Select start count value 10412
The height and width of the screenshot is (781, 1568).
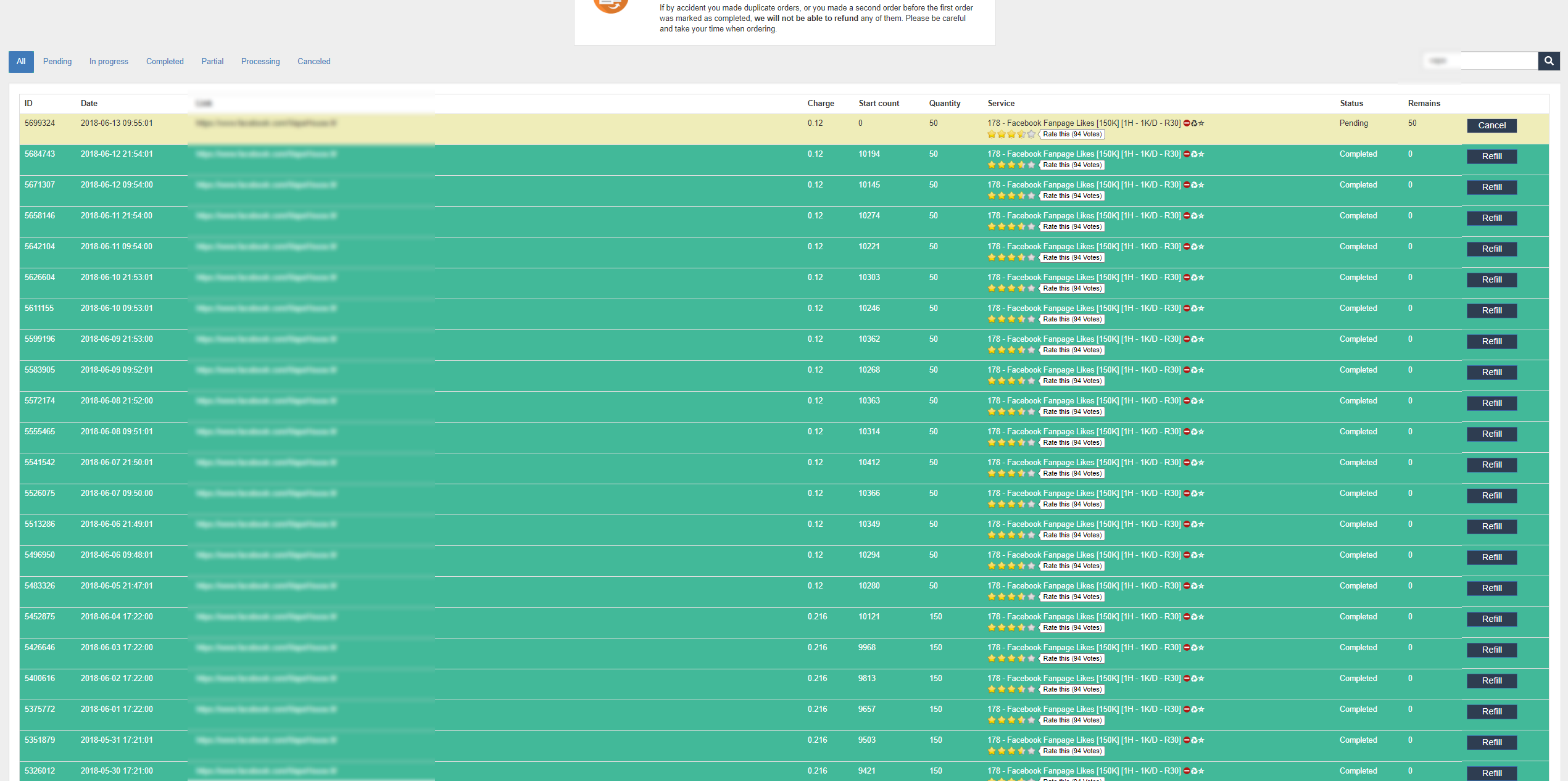tap(869, 463)
